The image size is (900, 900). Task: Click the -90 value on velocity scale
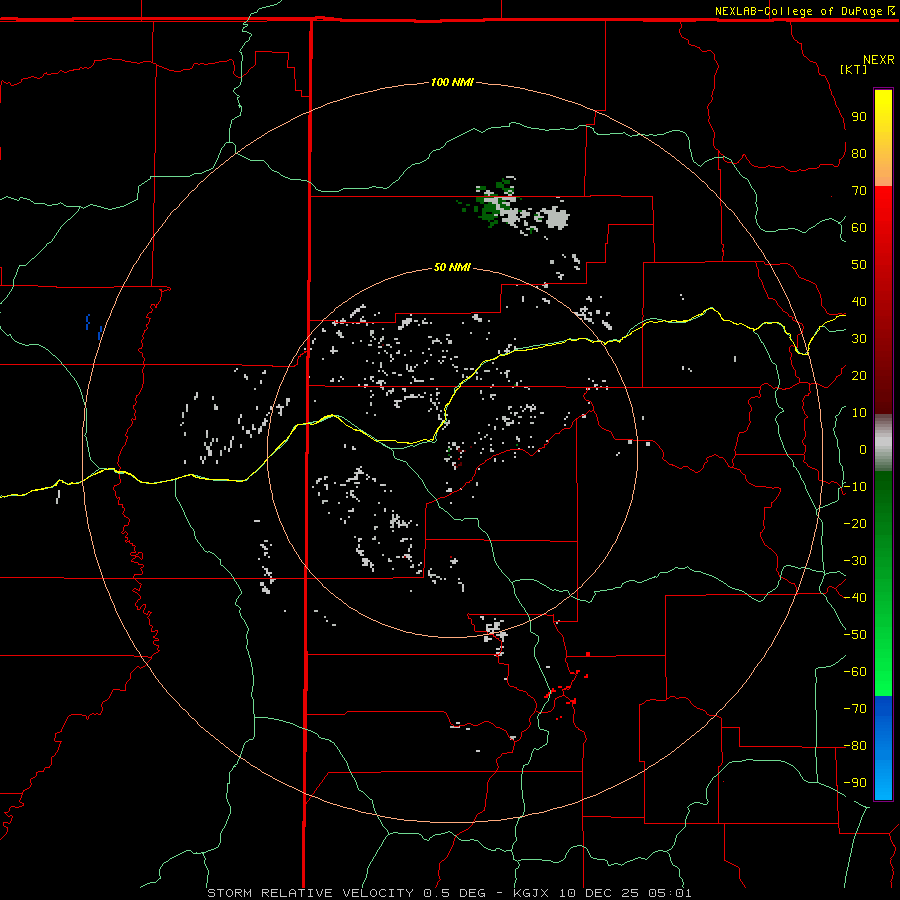pos(855,783)
